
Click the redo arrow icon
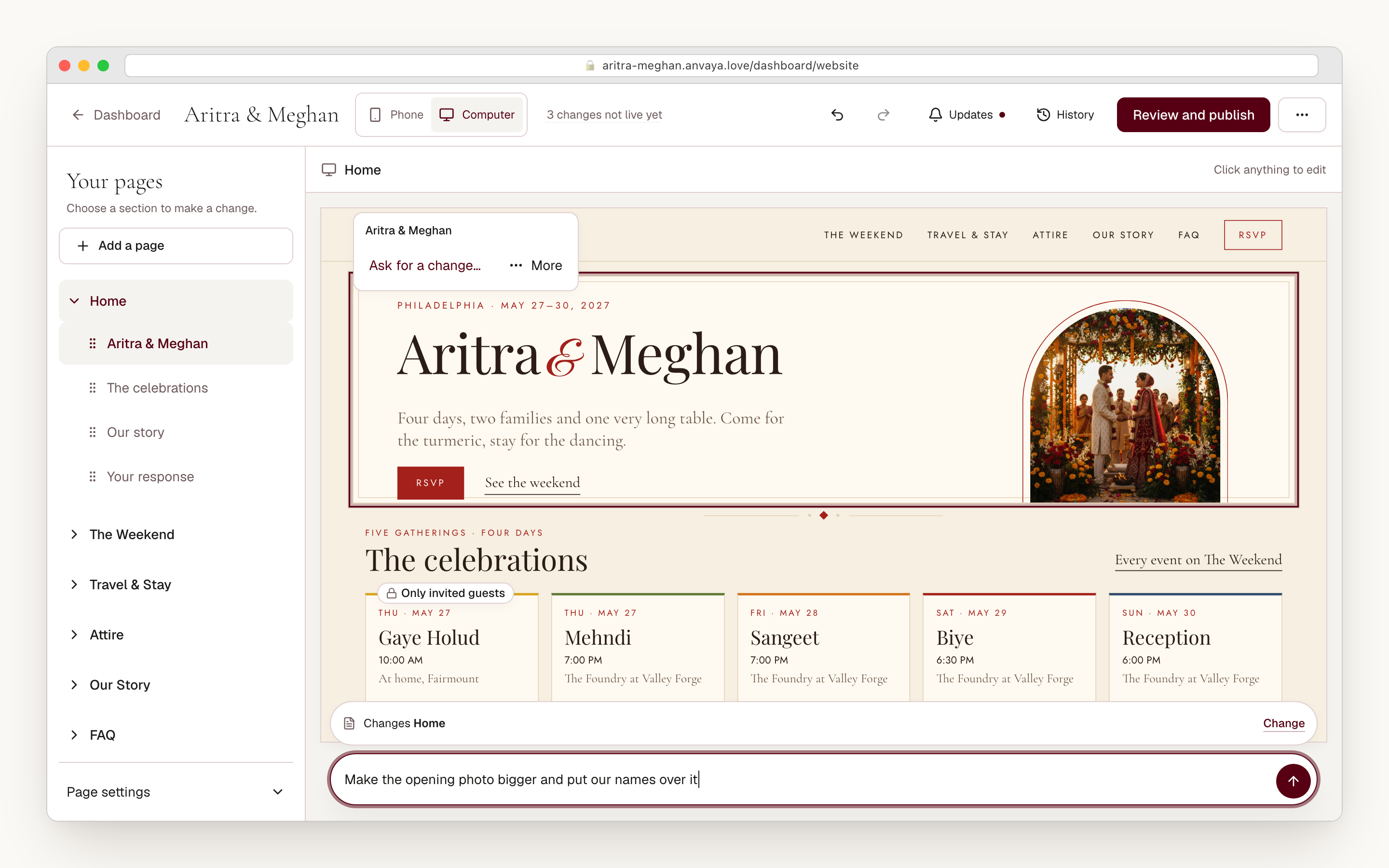pos(884,115)
